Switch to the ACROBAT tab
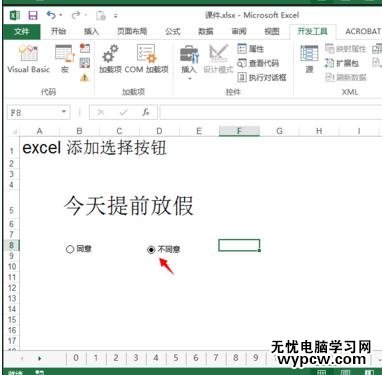382x375 pixels. [x=363, y=32]
